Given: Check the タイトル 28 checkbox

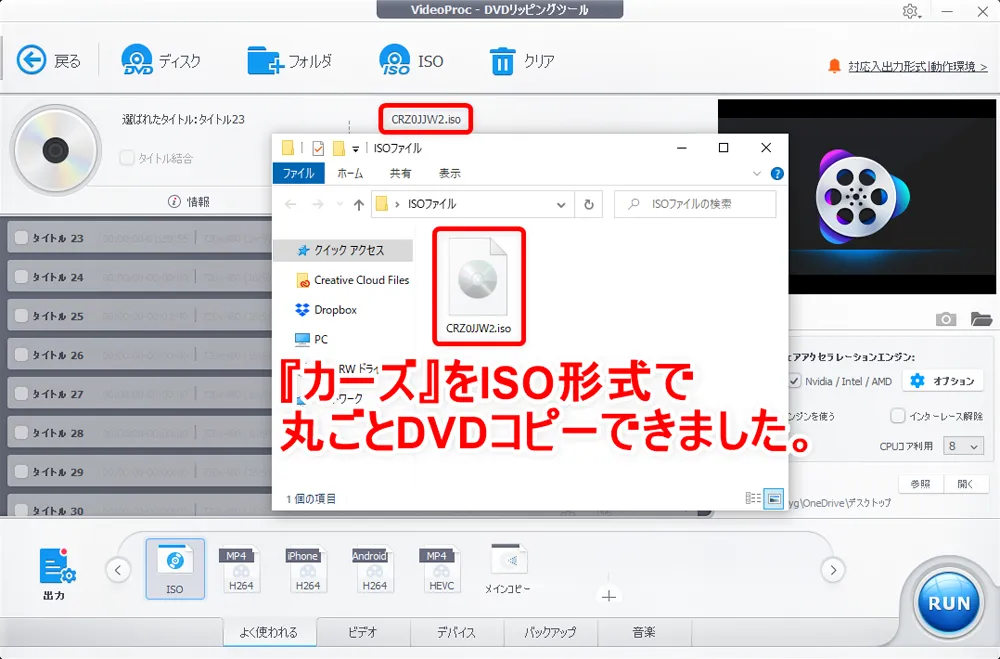Looking at the screenshot, I should [21, 432].
